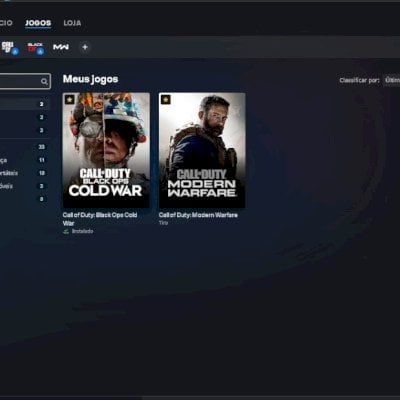
Task: Click the 'Call of Duty: Black Ops Cold War' title
Action: click(x=100, y=219)
